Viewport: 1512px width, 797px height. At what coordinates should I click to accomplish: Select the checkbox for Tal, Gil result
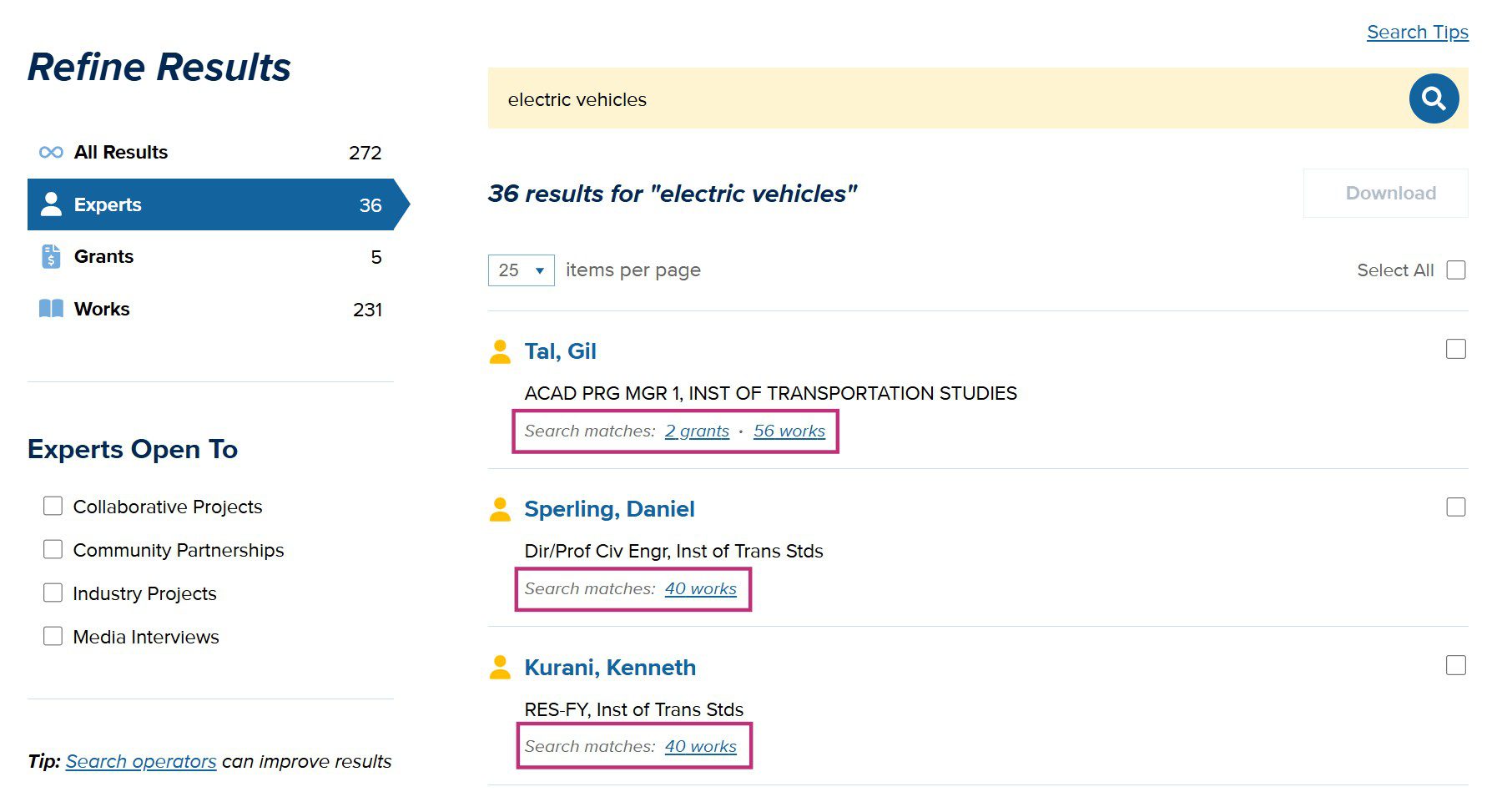click(1455, 349)
